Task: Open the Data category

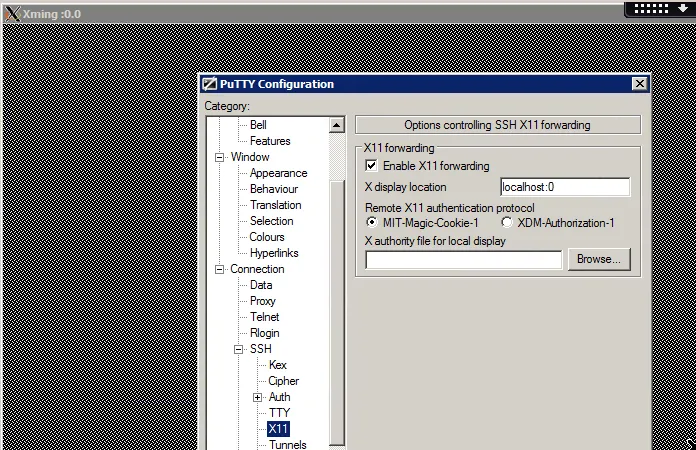Action: (x=261, y=284)
